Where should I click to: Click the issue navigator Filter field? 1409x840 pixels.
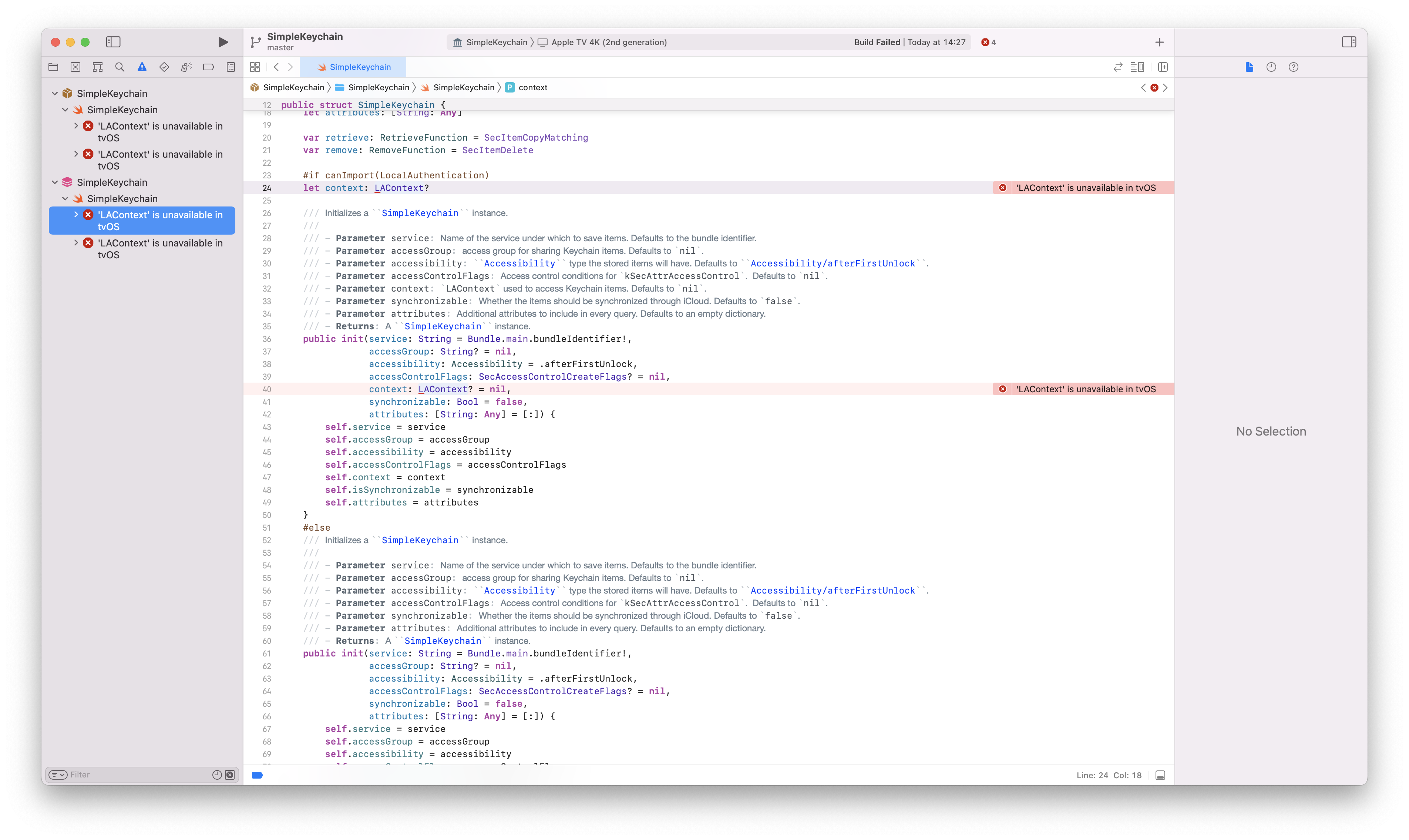139,775
